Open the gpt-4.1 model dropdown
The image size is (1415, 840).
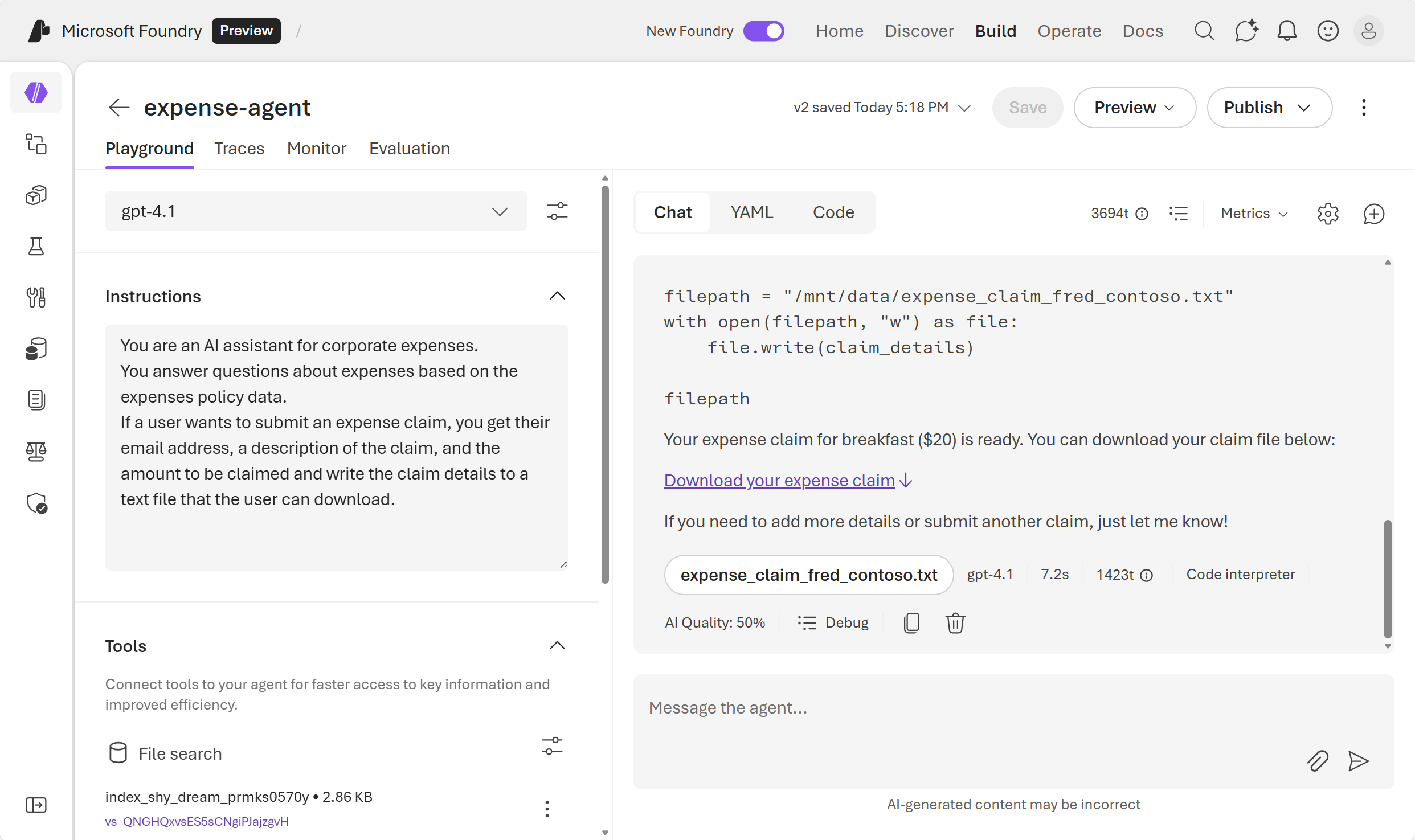click(x=316, y=211)
